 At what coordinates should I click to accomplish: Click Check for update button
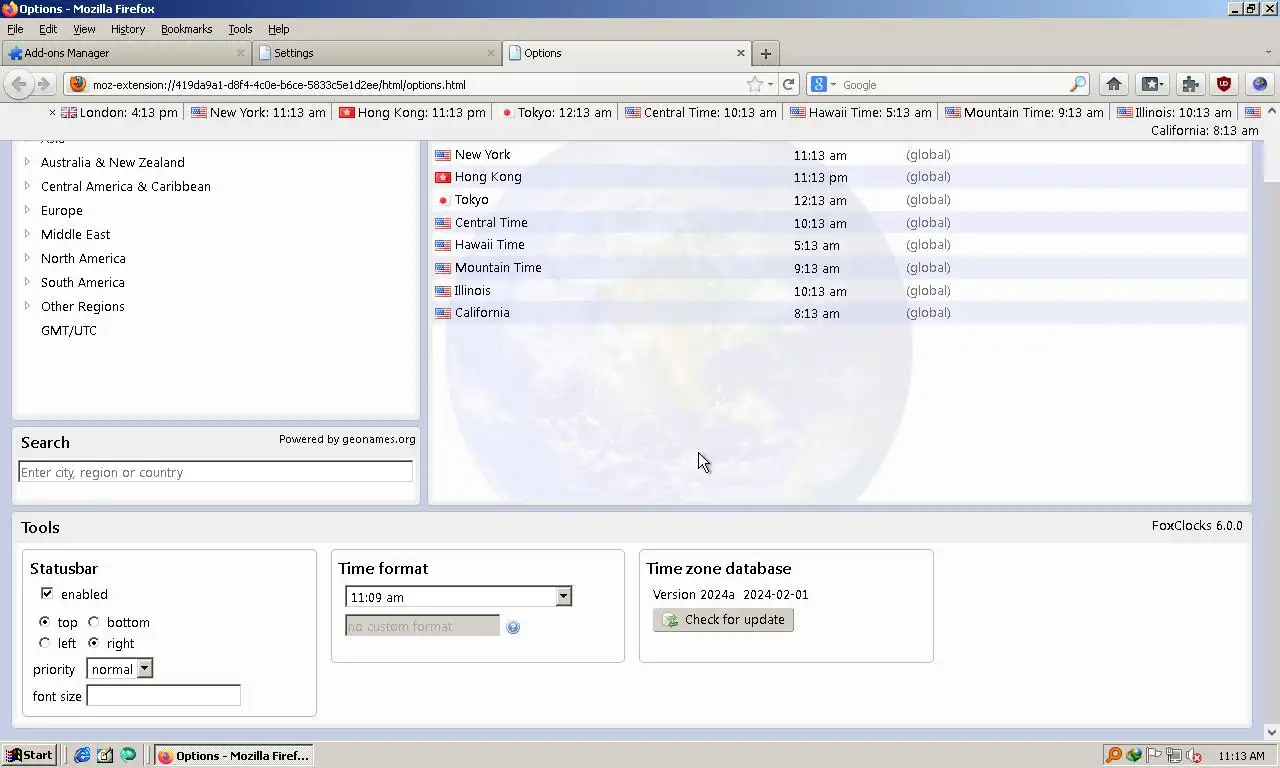pos(724,620)
